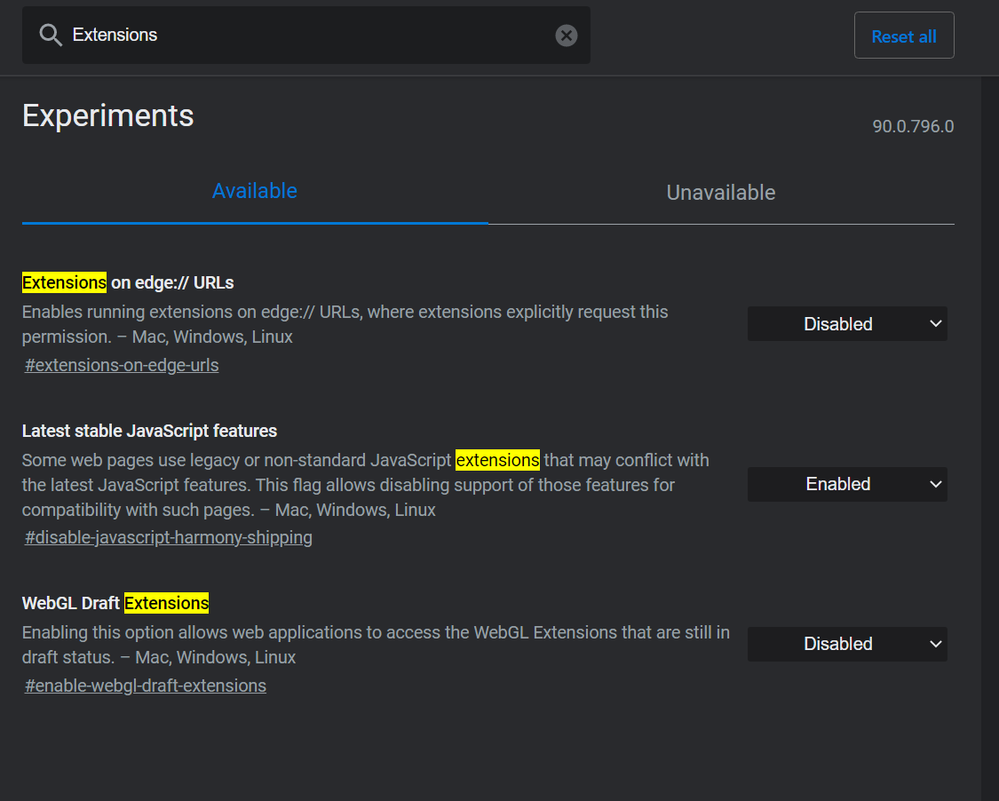
Task: Click the Experiments page heading
Action: click(108, 116)
